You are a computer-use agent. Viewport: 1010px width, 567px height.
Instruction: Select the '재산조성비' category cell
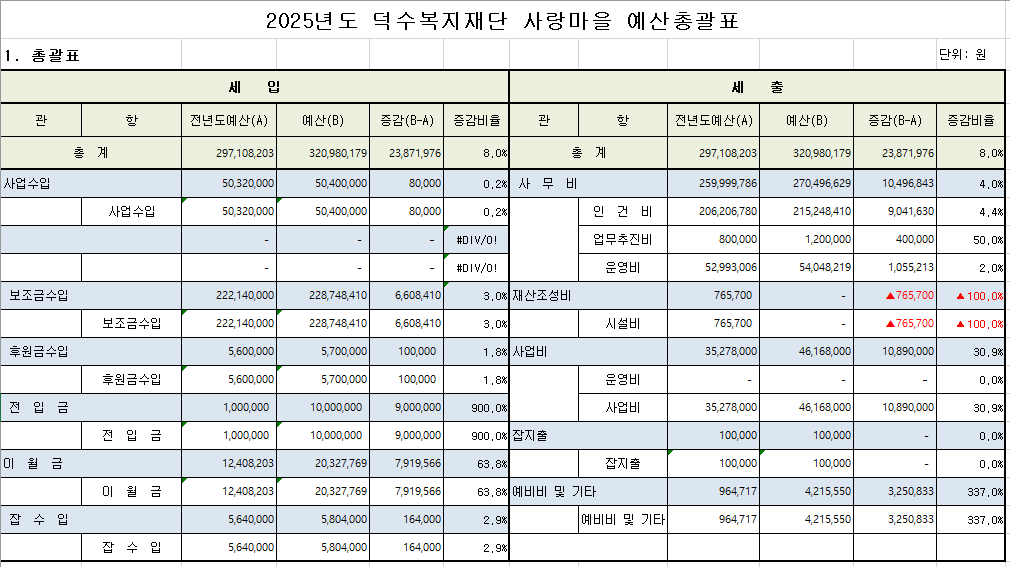[547, 296]
